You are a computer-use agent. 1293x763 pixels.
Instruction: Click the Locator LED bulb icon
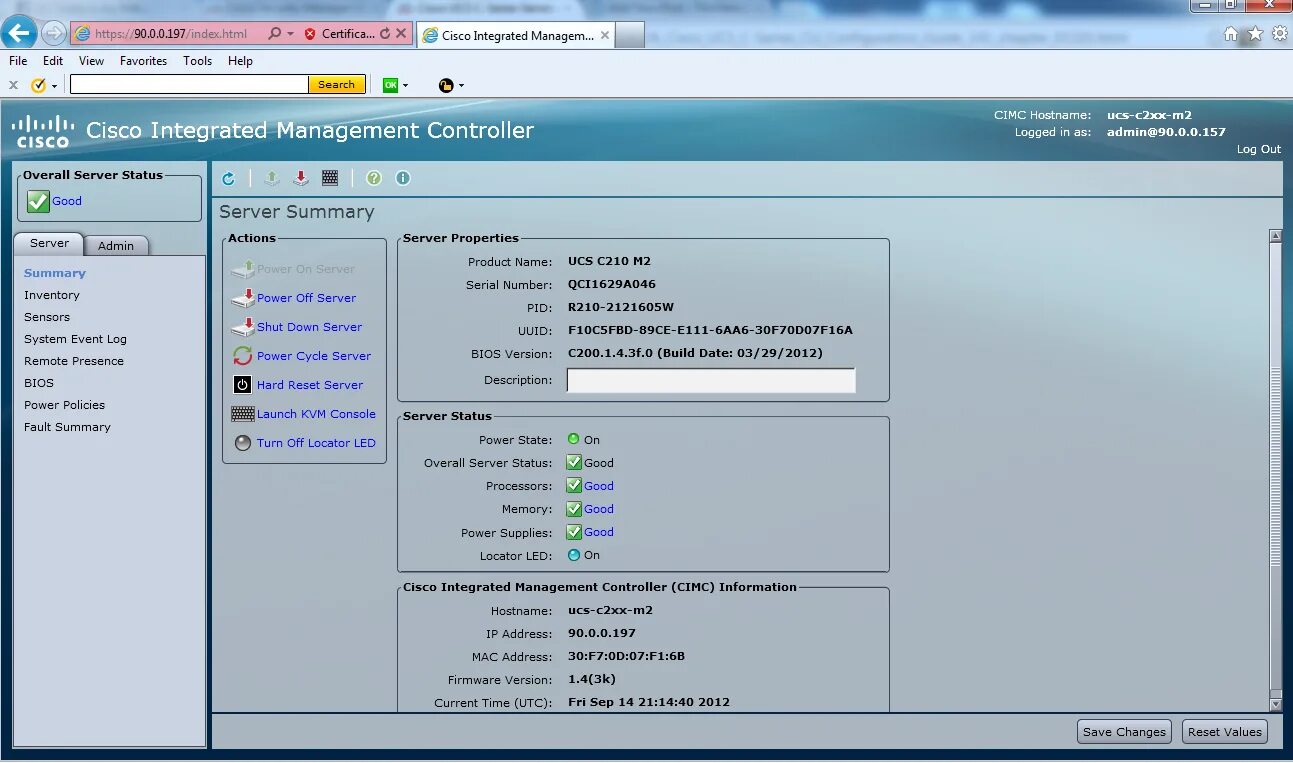tap(243, 443)
